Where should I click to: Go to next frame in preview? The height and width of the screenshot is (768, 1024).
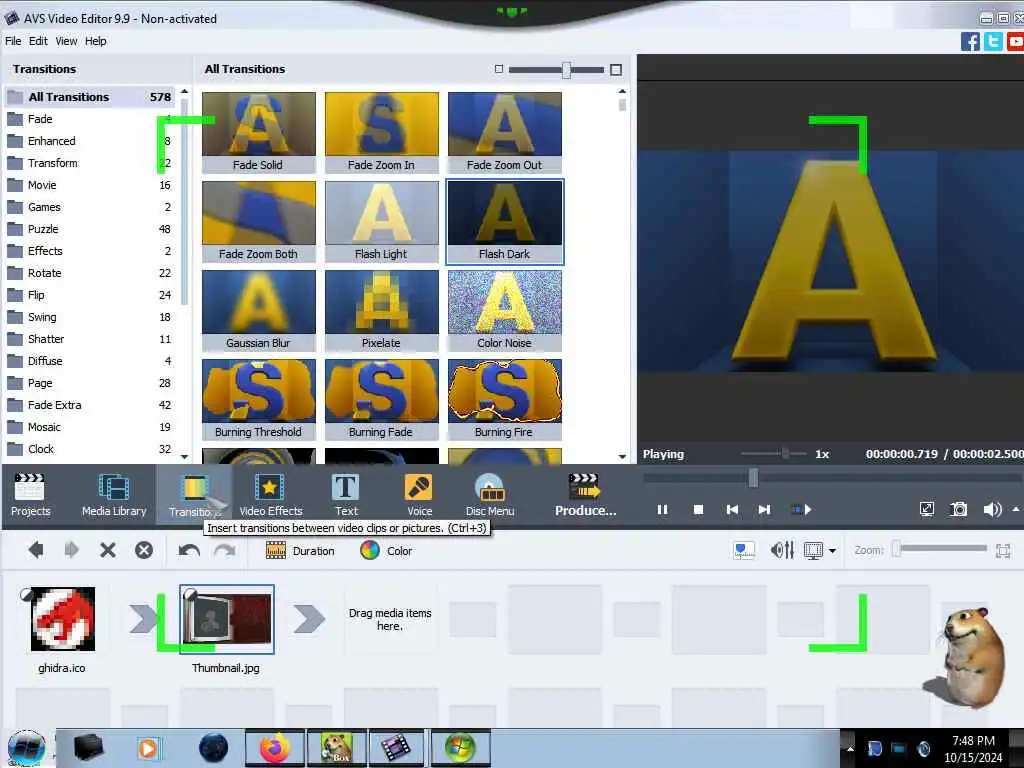(x=764, y=509)
